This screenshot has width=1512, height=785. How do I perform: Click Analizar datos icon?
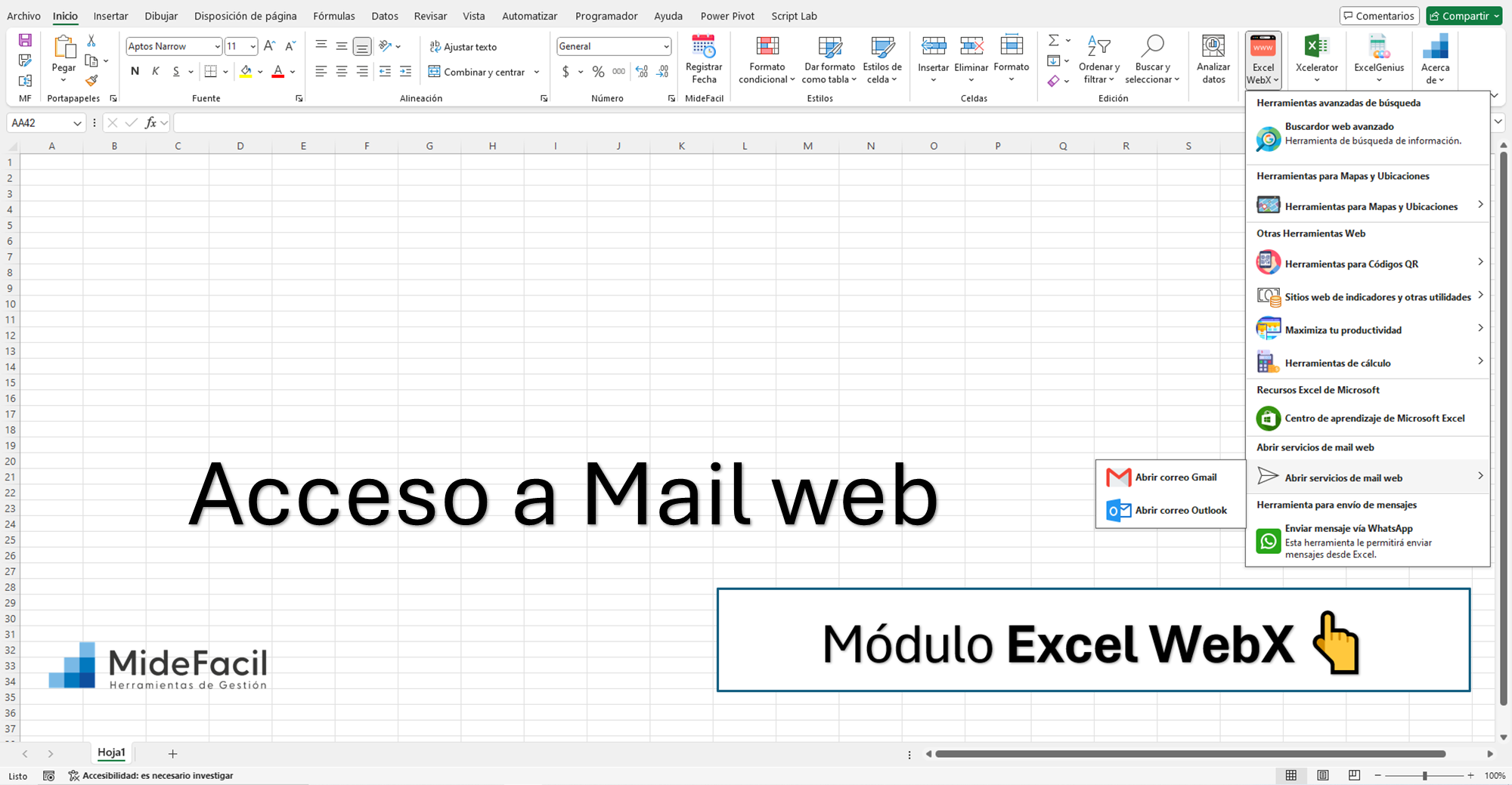1213,47
